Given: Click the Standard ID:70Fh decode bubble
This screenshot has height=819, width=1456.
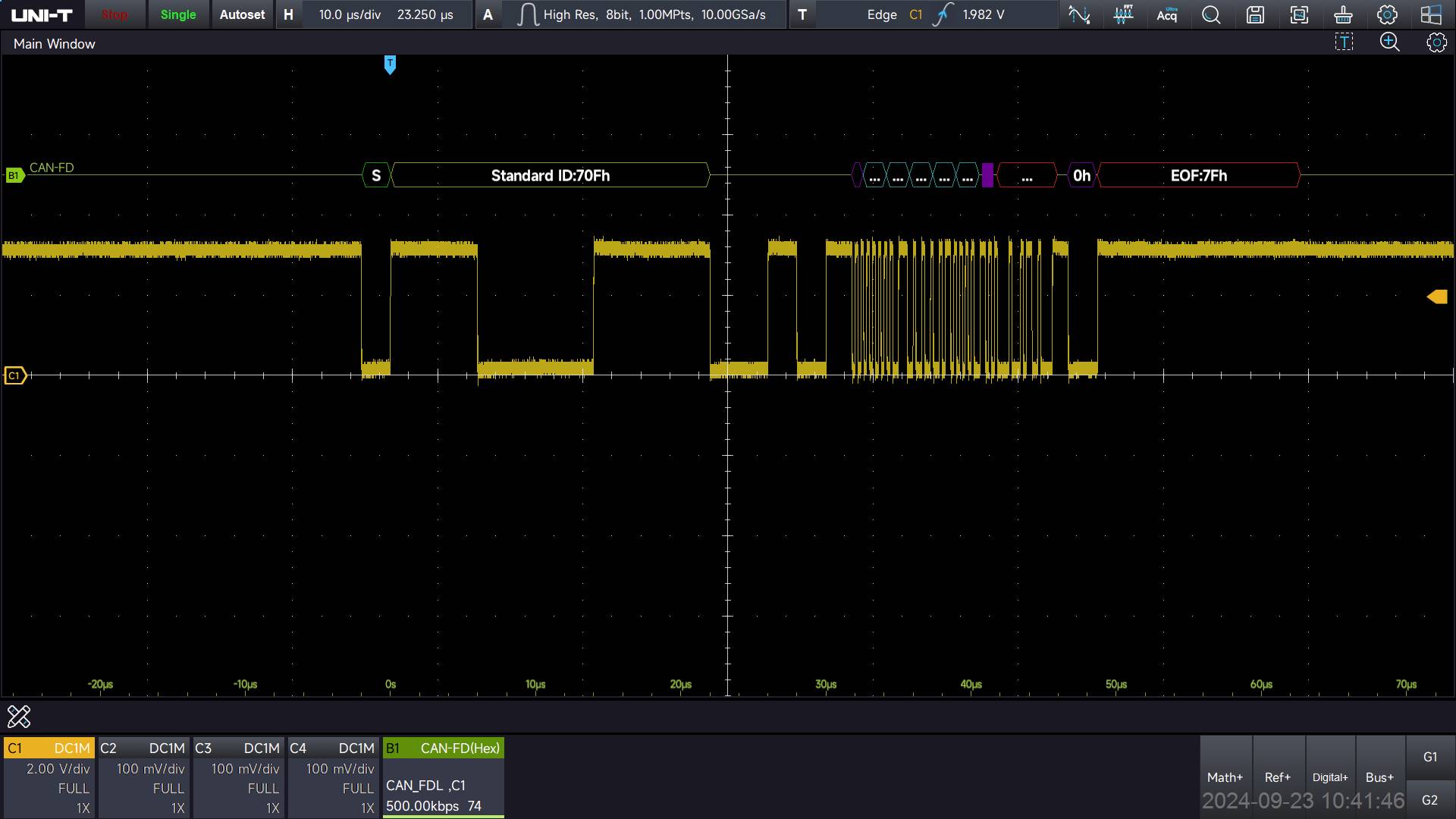Looking at the screenshot, I should 551,175.
